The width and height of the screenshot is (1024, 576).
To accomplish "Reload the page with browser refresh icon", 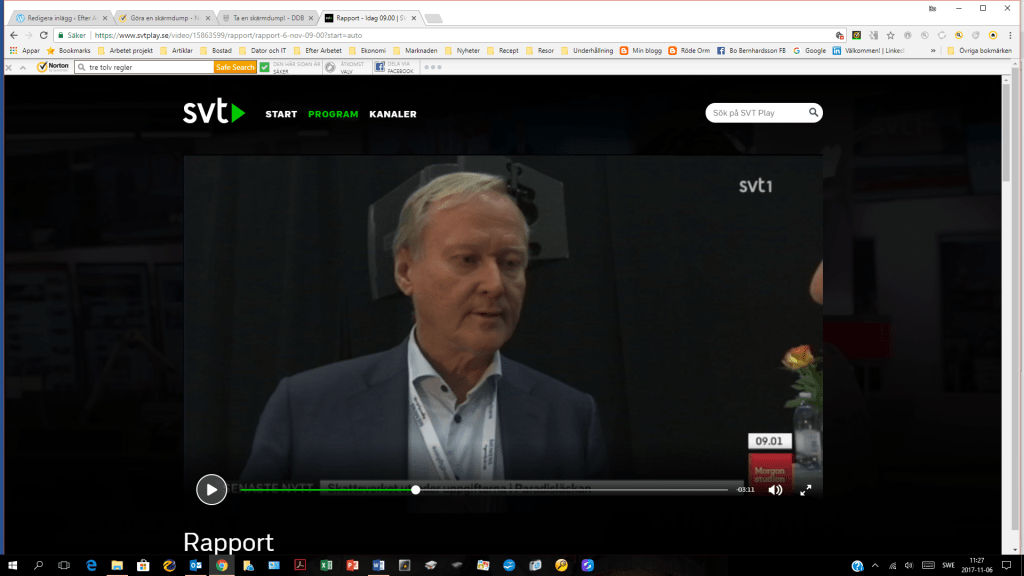I will [x=43, y=35].
